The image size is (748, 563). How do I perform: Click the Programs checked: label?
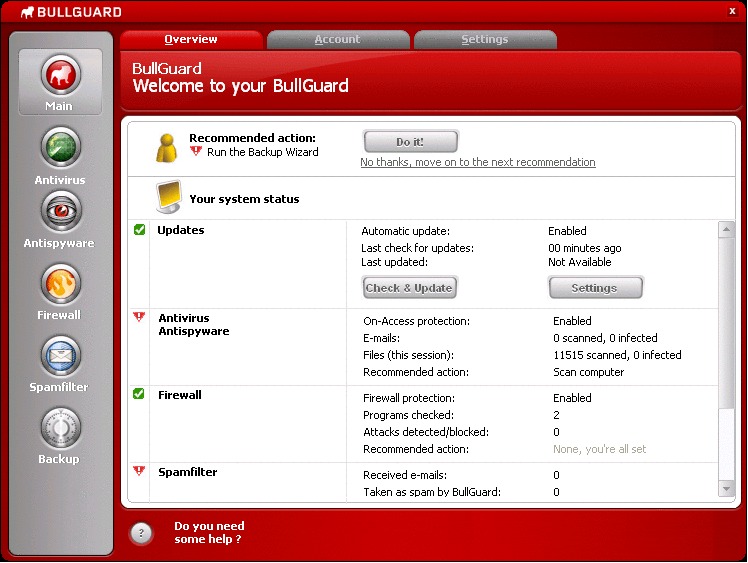click(x=408, y=415)
